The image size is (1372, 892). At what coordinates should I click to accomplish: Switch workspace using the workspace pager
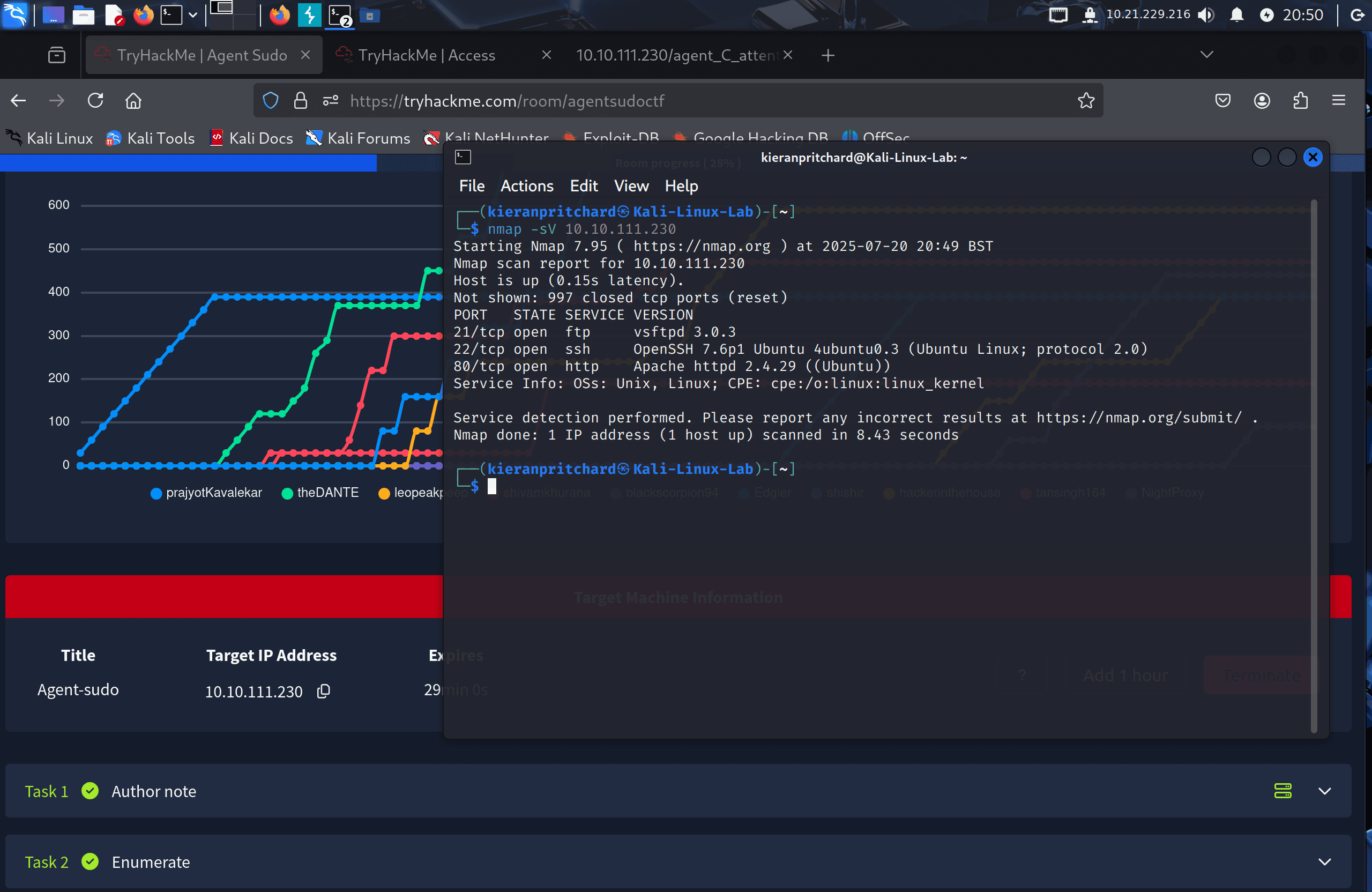(x=232, y=14)
